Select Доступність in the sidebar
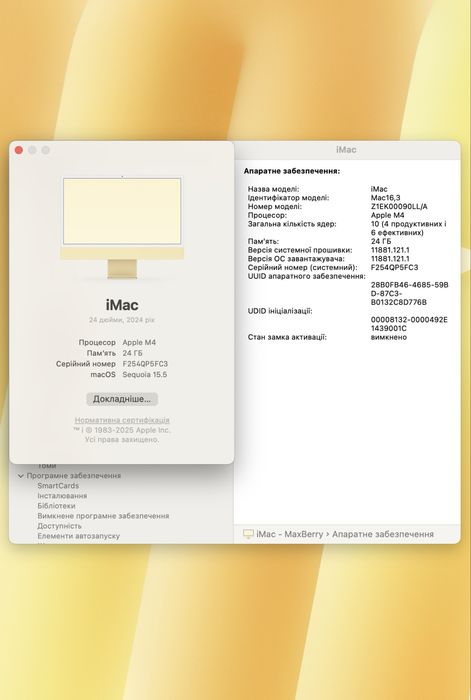Screen dimensions: 471x700 pos(59,526)
